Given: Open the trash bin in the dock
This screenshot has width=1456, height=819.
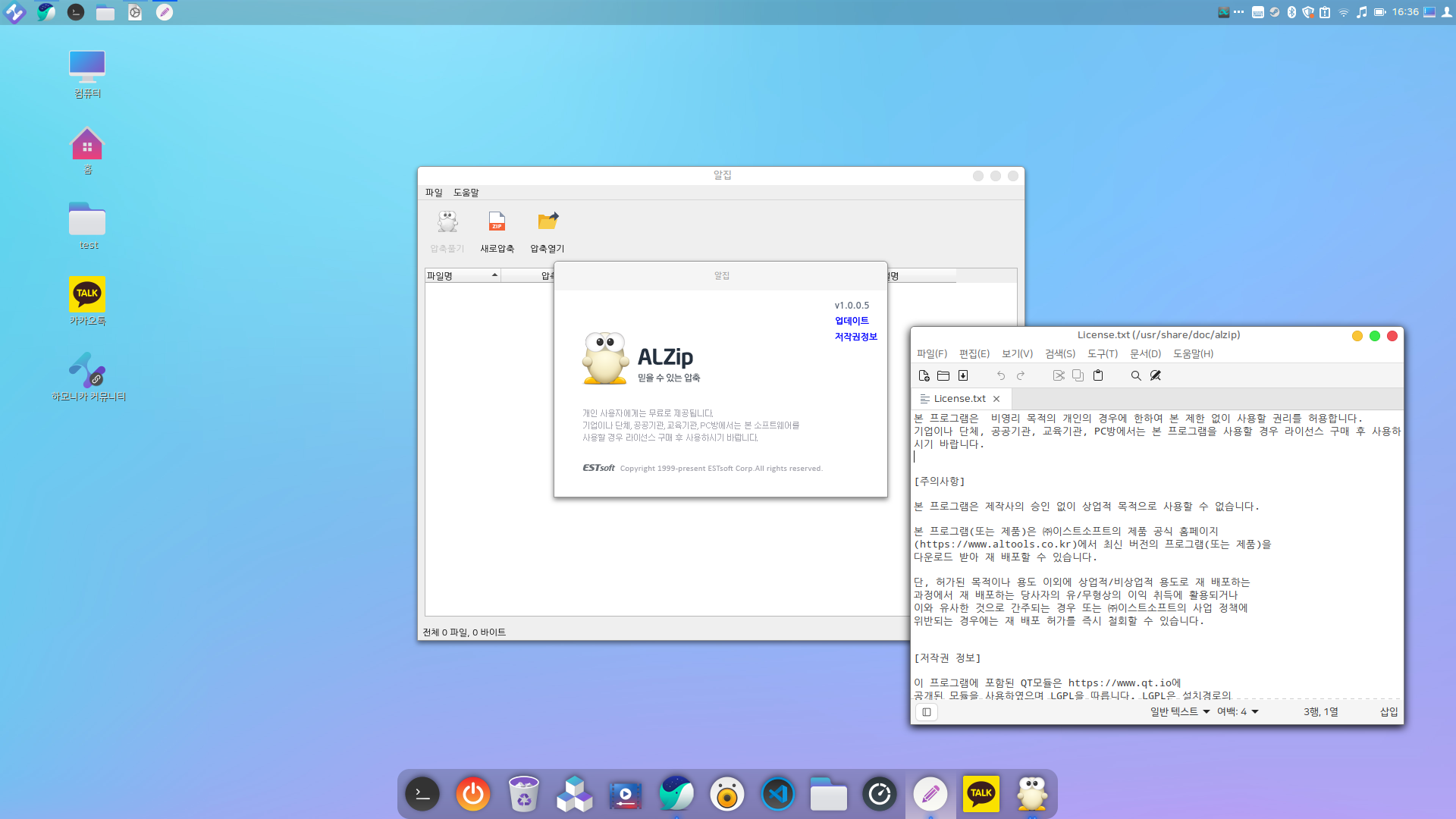Looking at the screenshot, I should tap(524, 794).
